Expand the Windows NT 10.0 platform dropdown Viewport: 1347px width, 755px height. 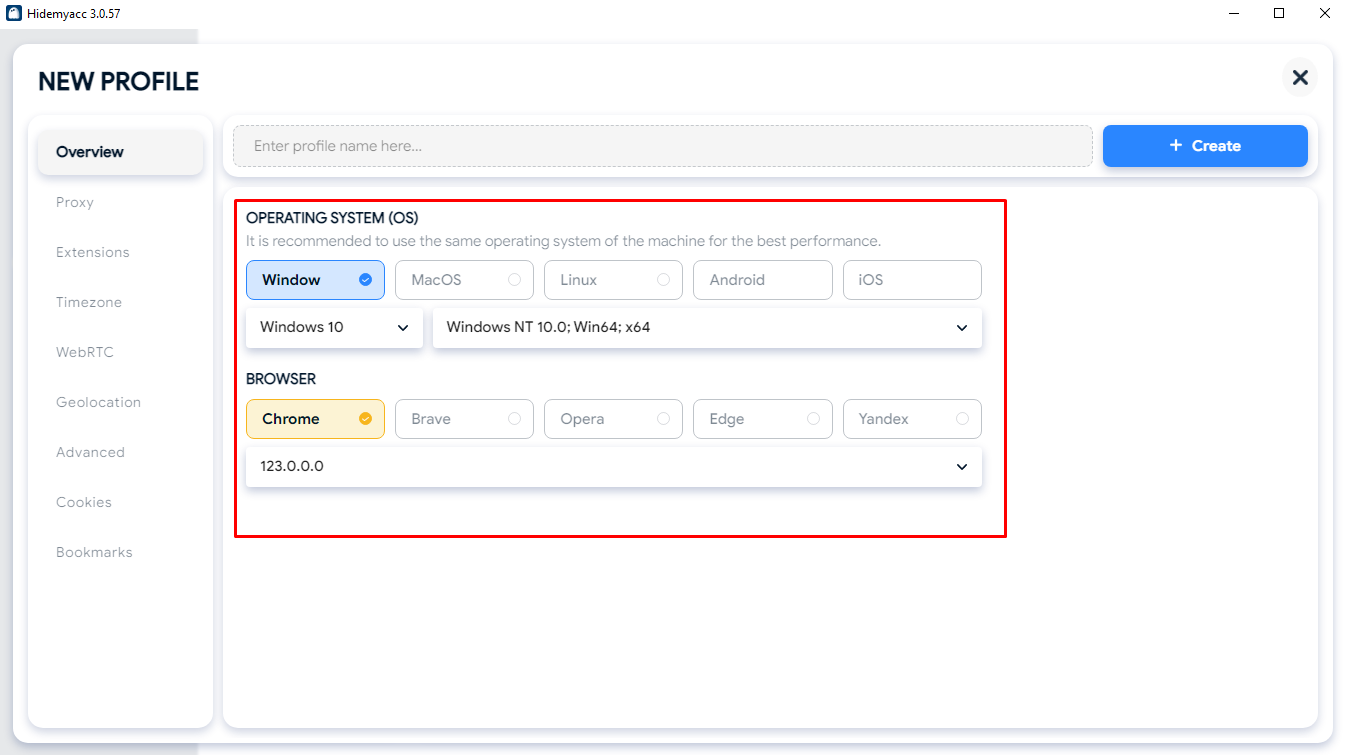707,327
